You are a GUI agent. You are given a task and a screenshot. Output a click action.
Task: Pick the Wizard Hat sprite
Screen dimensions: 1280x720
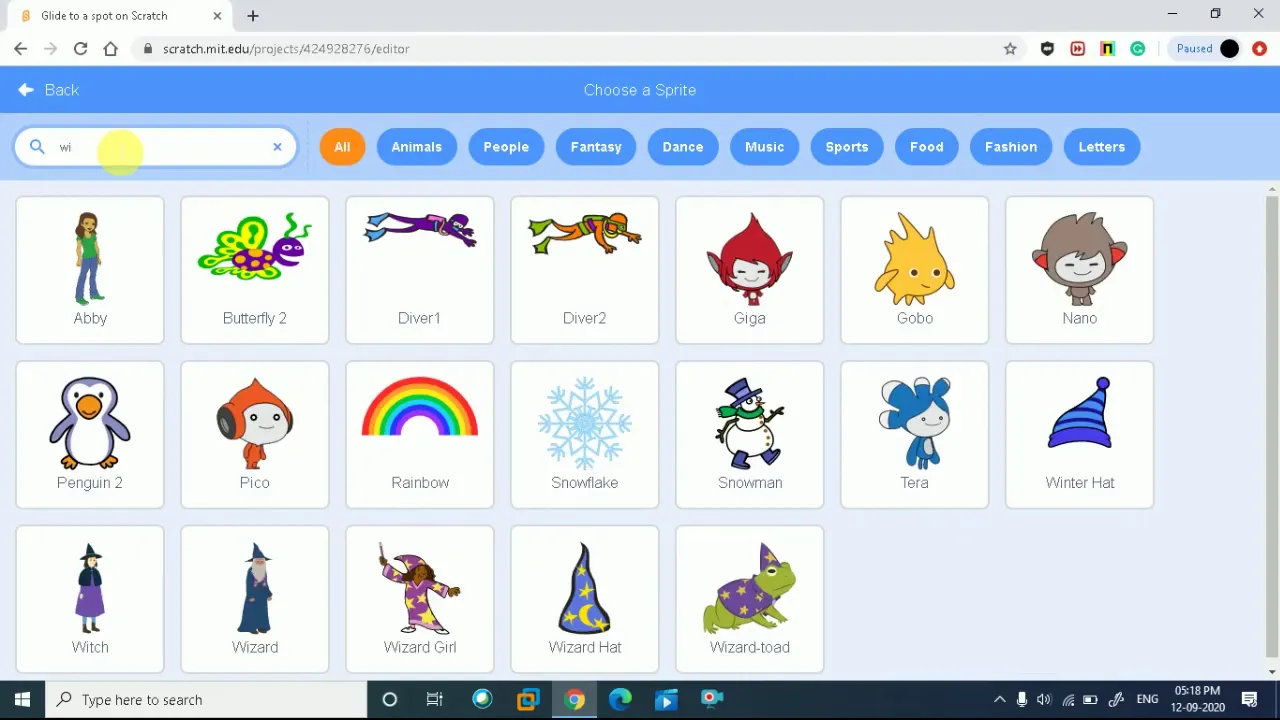pyautogui.click(x=585, y=599)
